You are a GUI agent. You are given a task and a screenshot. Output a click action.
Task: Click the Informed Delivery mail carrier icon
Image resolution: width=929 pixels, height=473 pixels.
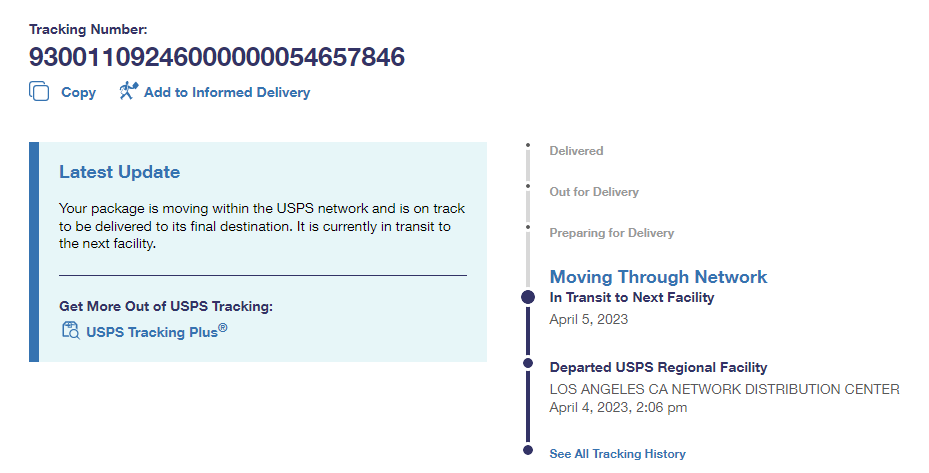(x=127, y=91)
